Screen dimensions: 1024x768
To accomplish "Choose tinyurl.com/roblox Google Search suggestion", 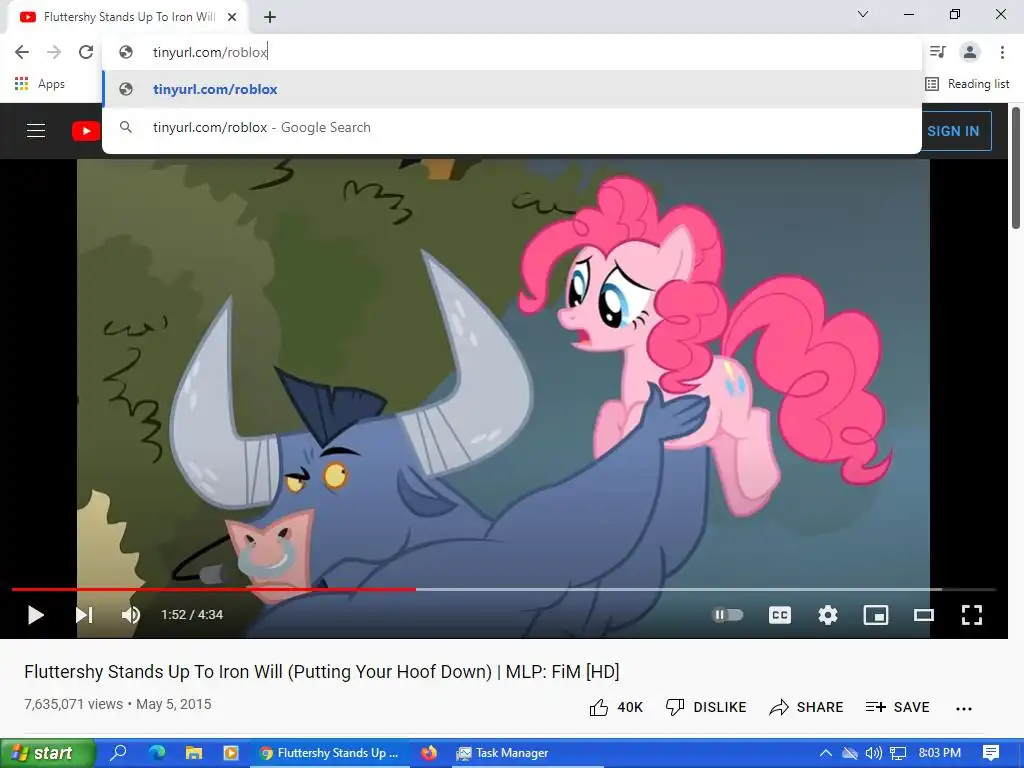I will tap(512, 127).
